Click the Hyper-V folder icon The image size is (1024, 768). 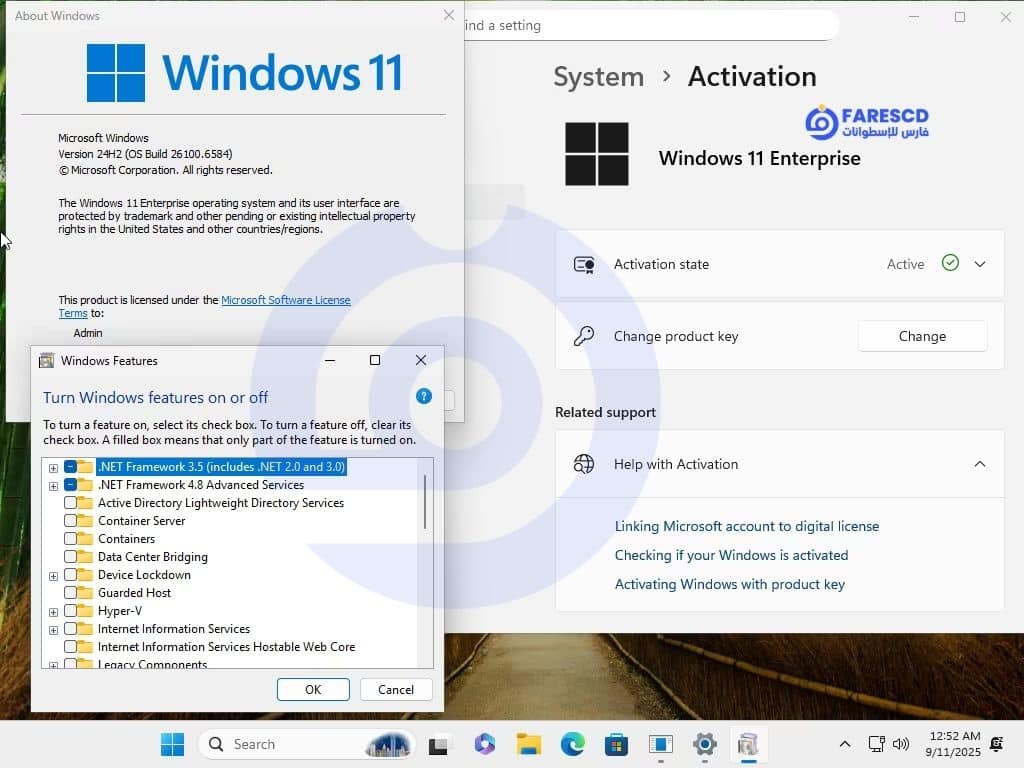[x=86, y=611]
